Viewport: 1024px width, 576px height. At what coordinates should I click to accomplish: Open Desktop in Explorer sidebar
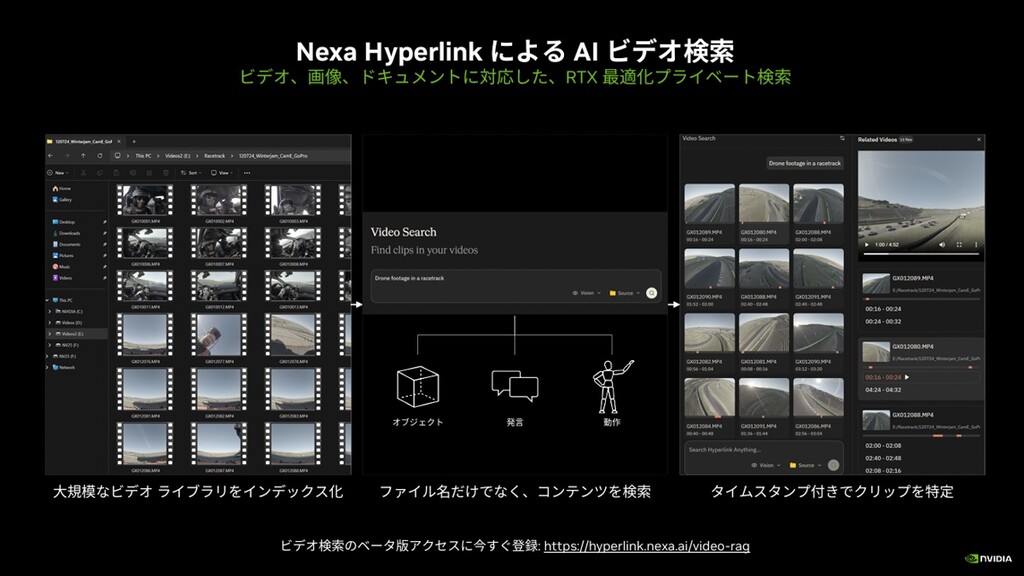(64, 222)
